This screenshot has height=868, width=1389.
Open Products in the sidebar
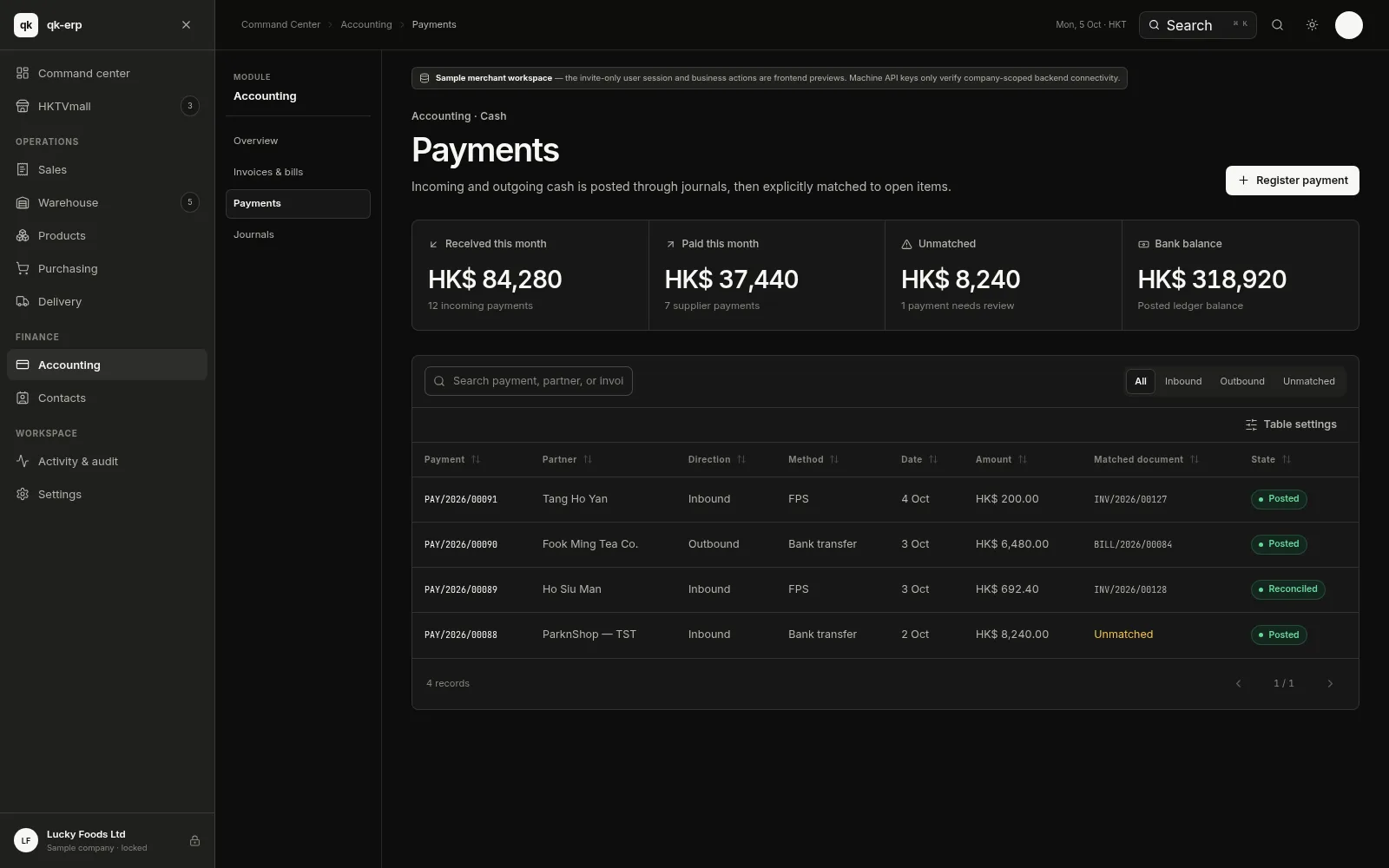coord(107,235)
